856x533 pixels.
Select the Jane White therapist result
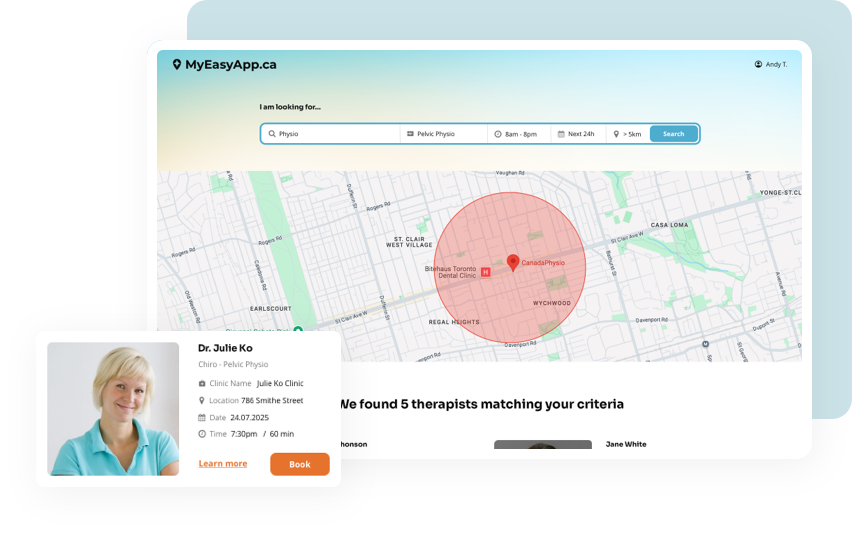tap(626, 444)
